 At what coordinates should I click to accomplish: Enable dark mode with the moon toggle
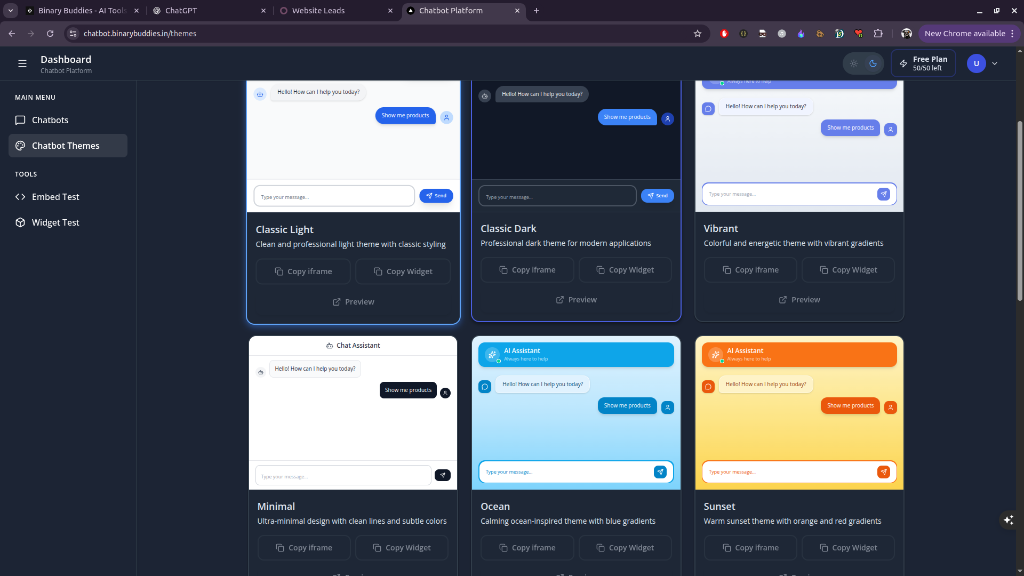point(871,62)
